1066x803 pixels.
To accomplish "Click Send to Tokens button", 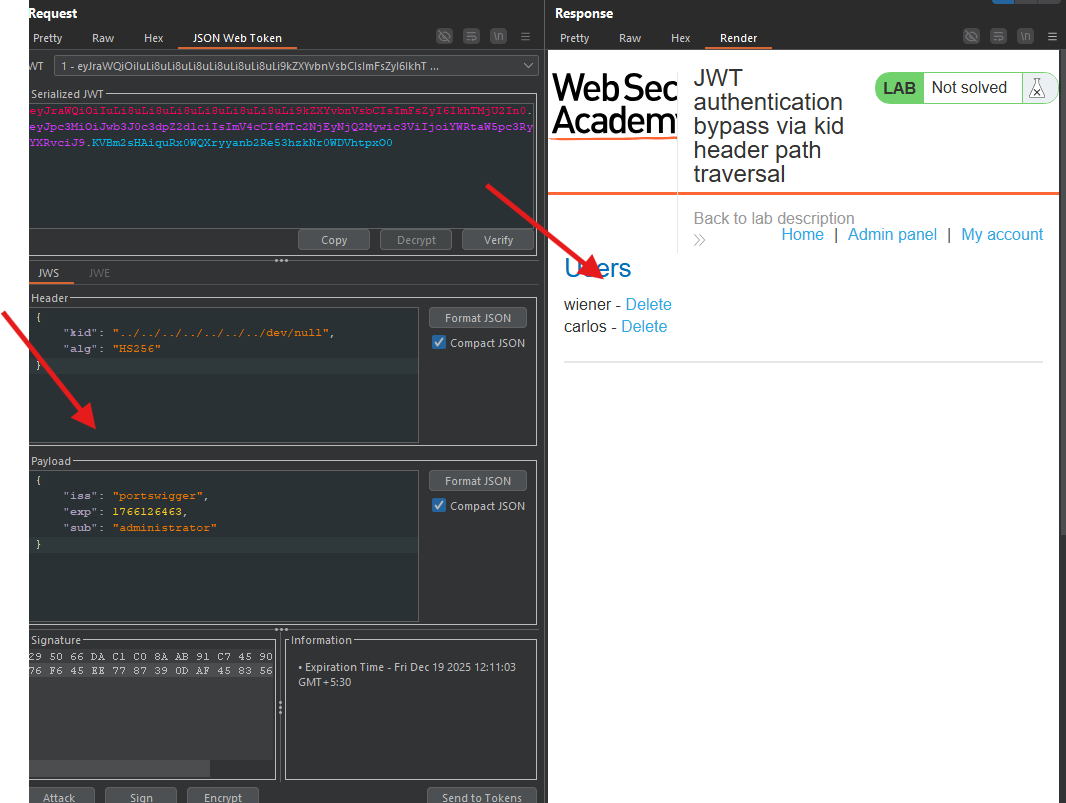I will tap(482, 797).
